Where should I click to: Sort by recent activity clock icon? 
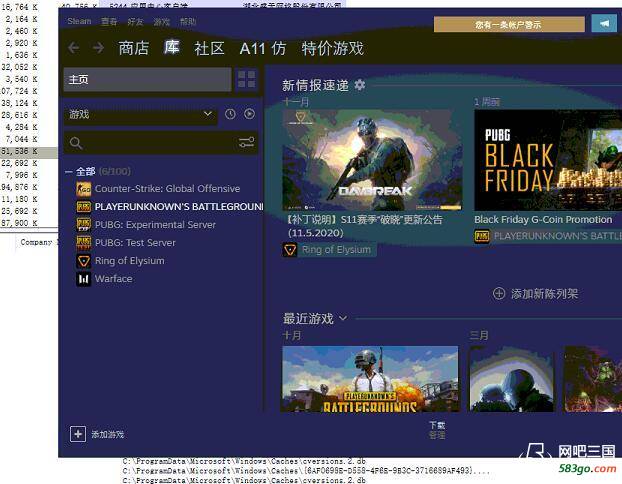coord(230,114)
